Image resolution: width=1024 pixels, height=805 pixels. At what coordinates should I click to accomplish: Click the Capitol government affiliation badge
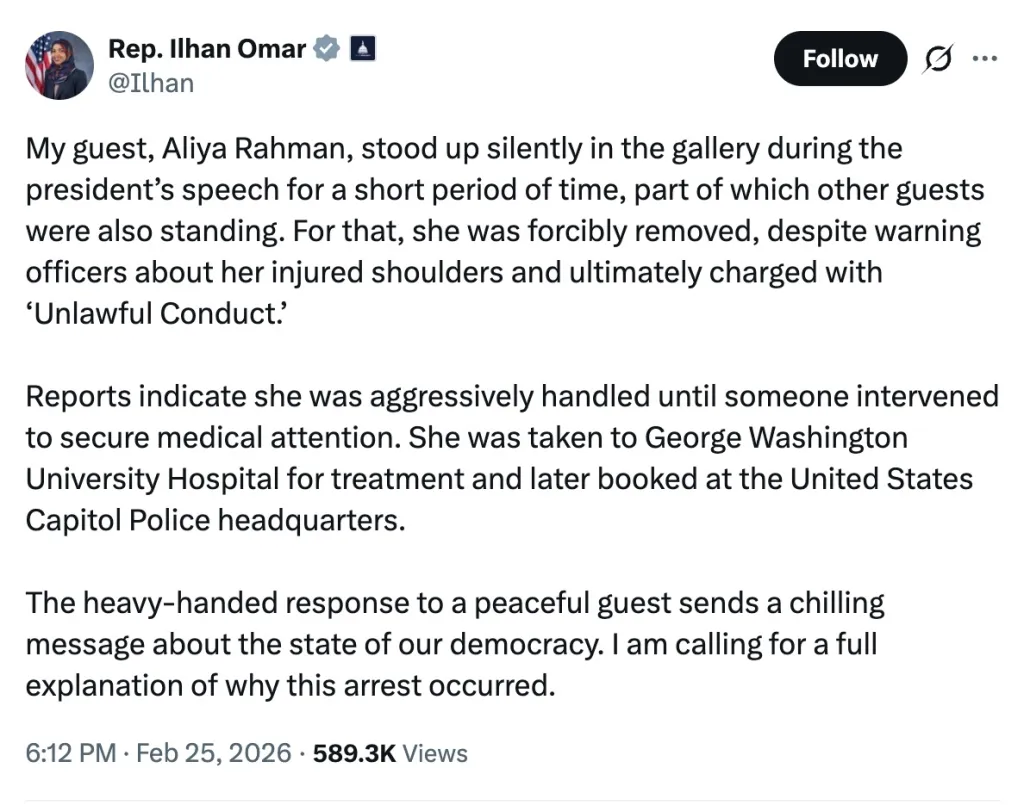click(x=362, y=48)
